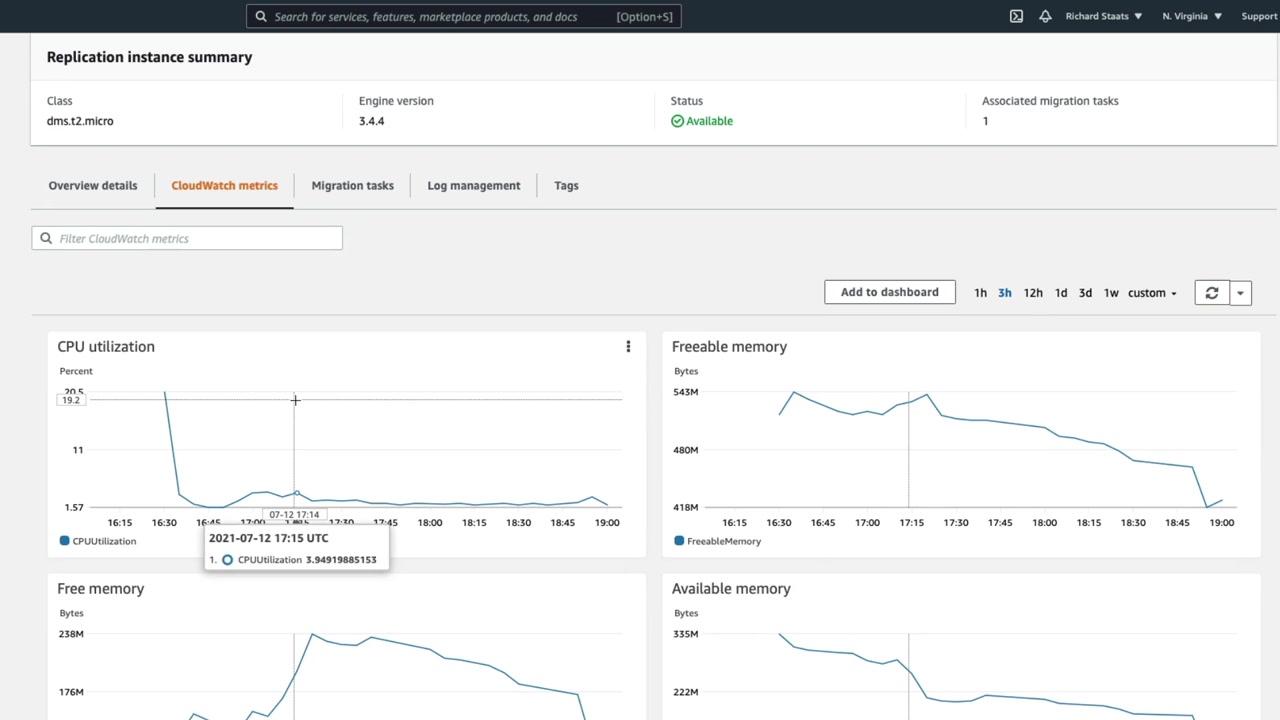Click the green Available status icon
The height and width of the screenshot is (720, 1280).
point(677,121)
